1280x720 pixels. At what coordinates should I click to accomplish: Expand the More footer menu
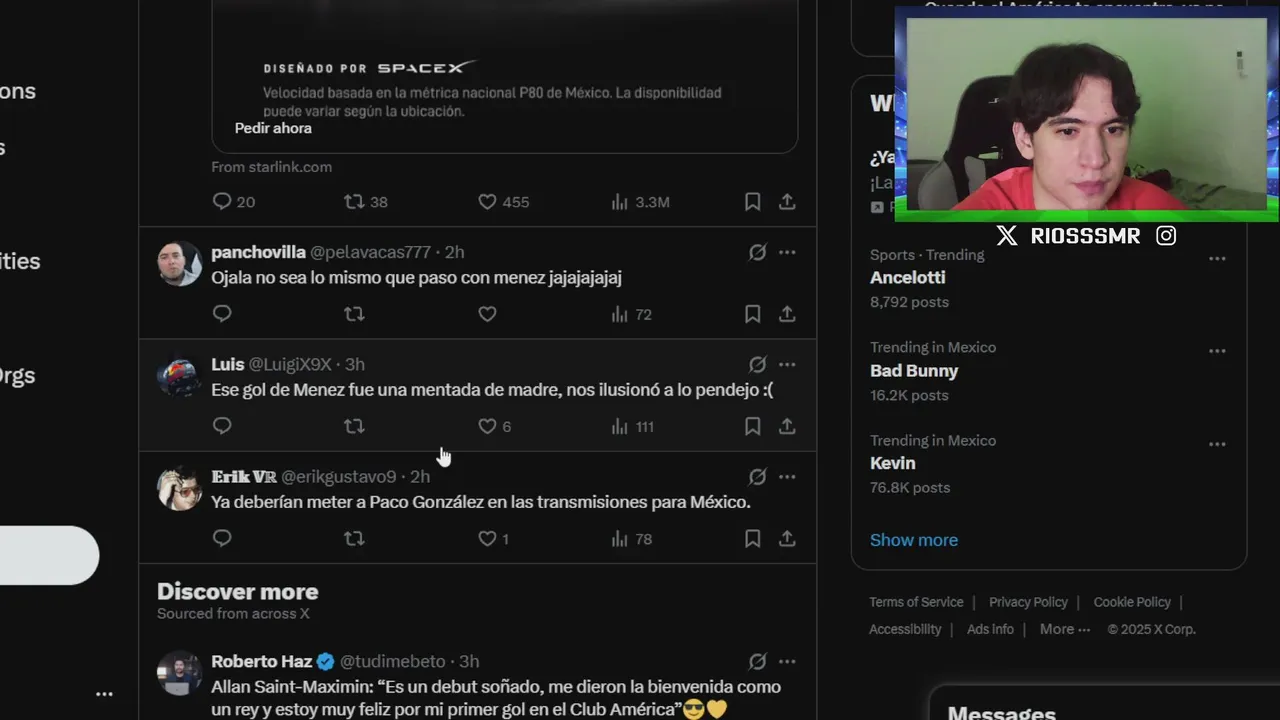1064,629
